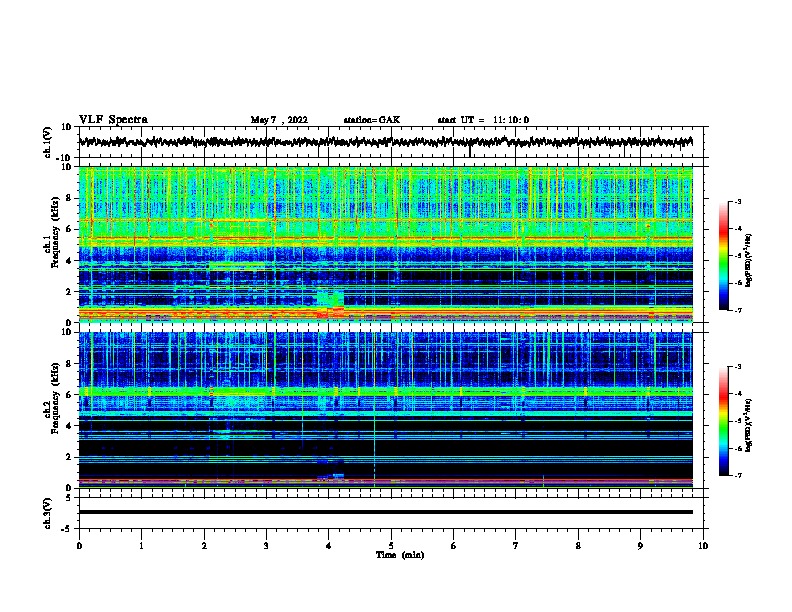The width and height of the screenshot is (792, 612).
Task: Click the -3 label on upper color scale
Action: coord(737,201)
